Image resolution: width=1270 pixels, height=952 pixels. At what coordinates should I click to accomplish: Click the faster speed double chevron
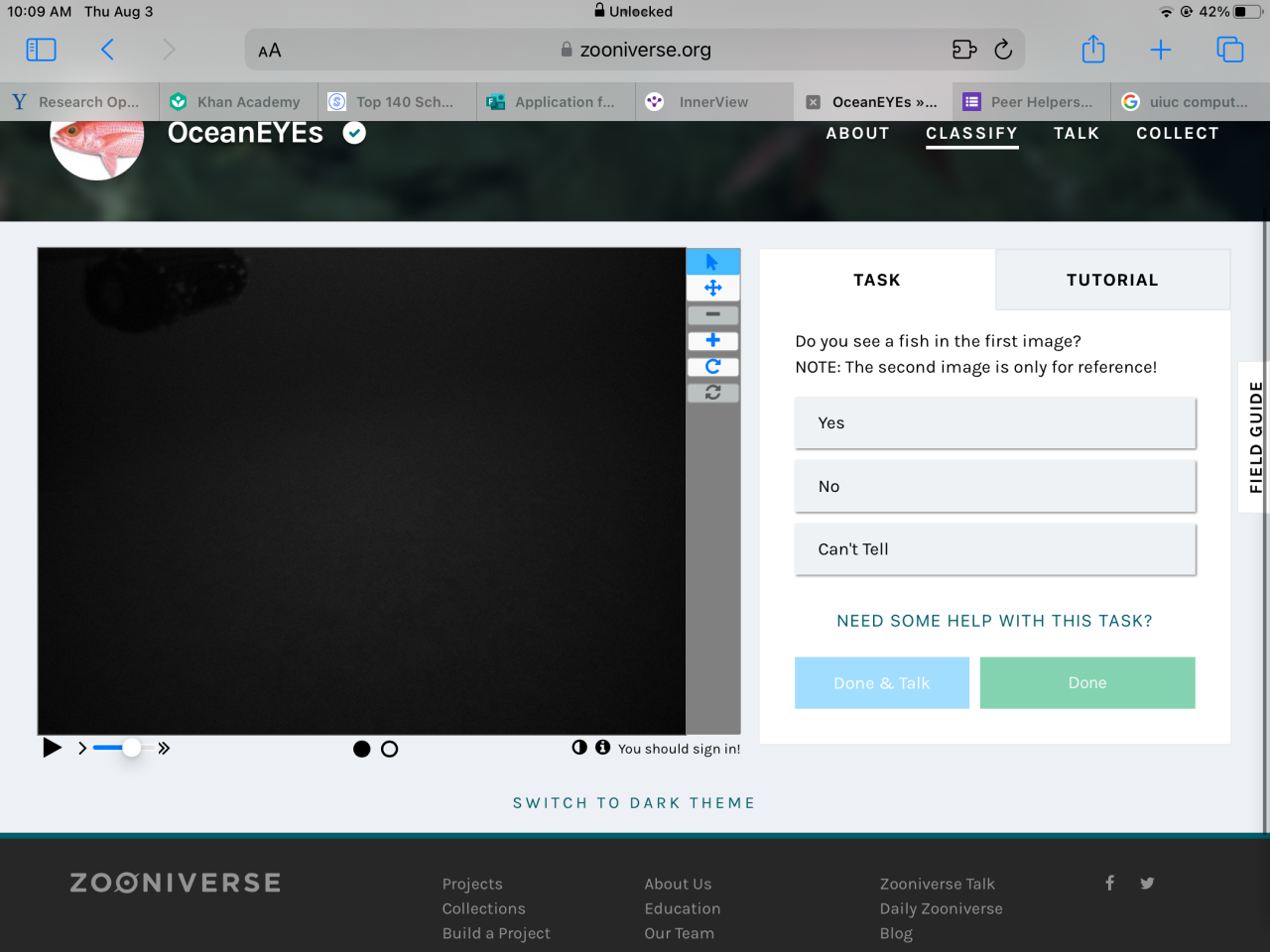164,748
